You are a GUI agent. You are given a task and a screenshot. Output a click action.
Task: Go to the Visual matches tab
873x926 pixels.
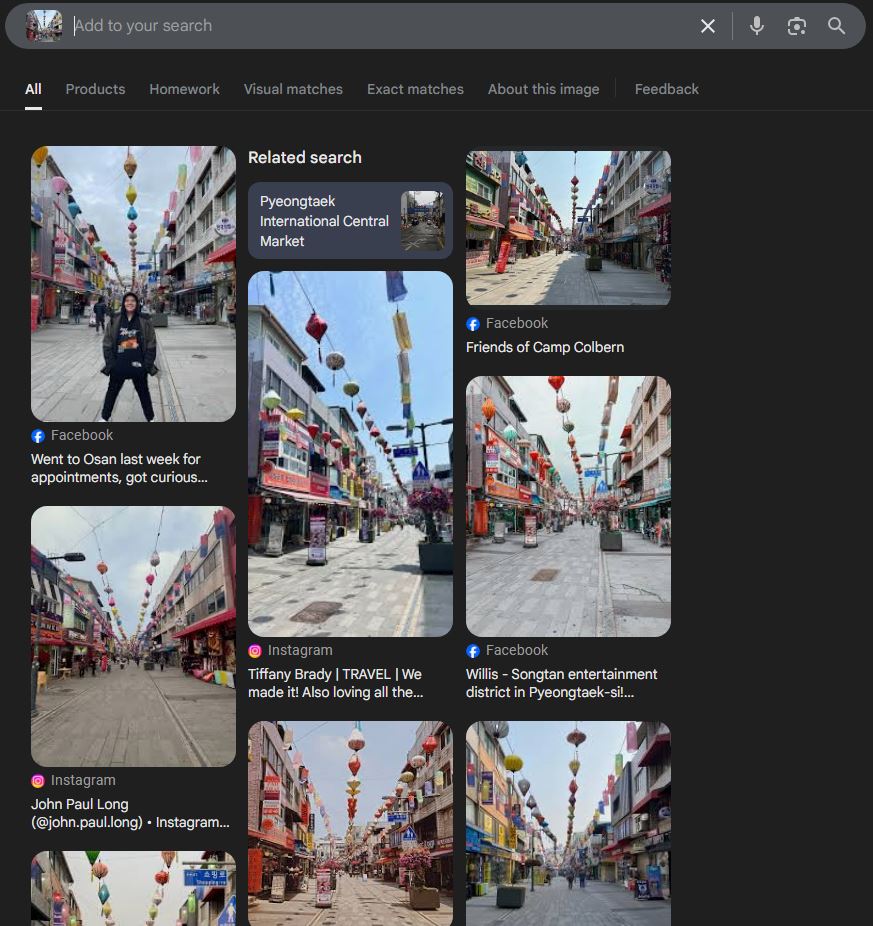tap(293, 89)
